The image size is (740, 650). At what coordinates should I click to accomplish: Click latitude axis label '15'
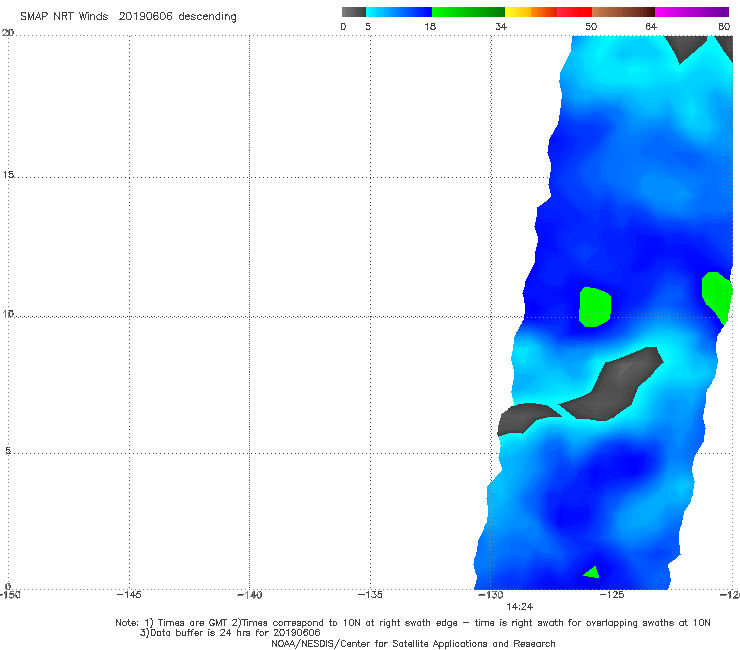tap(8, 175)
